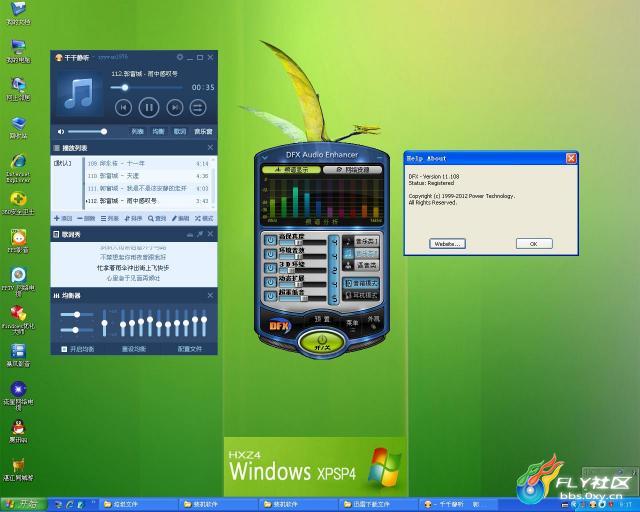Image resolution: width=640 pixels, height=512 pixels.
Task: Open the Recycle Bin desktop icon
Action: tap(18, 127)
